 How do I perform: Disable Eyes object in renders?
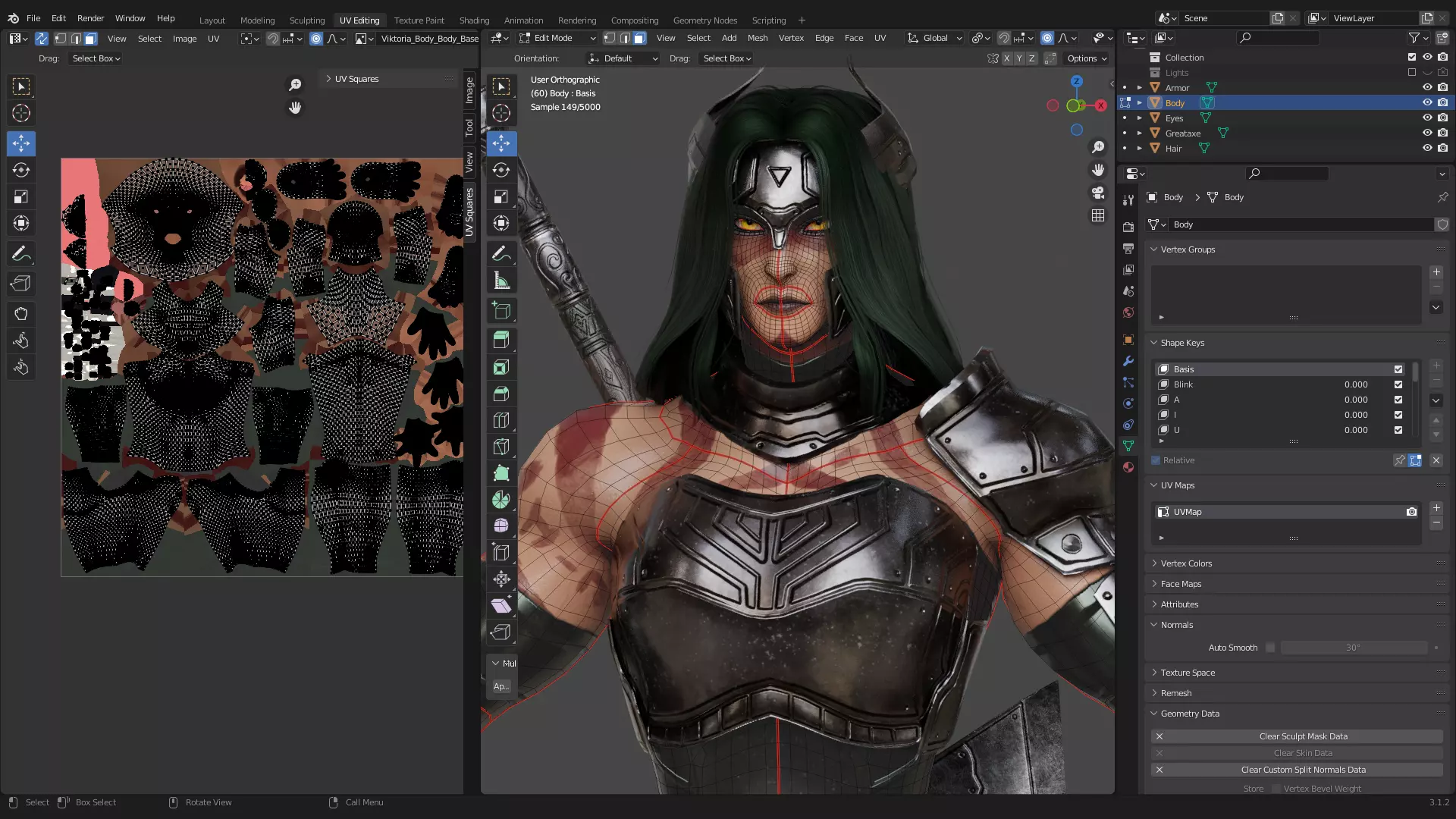pos(1442,118)
